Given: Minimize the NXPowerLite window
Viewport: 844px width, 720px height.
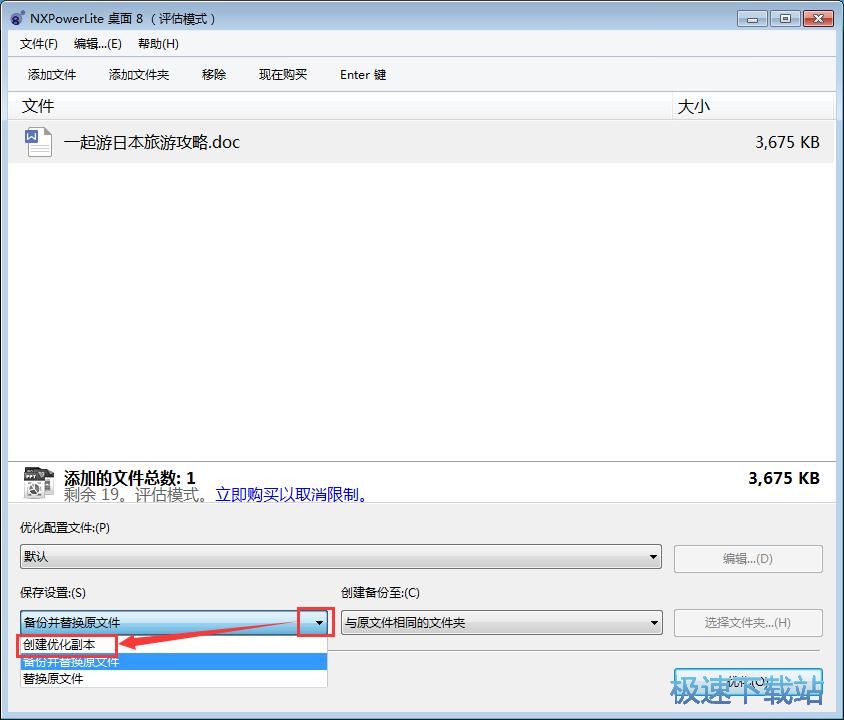Looking at the screenshot, I should click(752, 19).
